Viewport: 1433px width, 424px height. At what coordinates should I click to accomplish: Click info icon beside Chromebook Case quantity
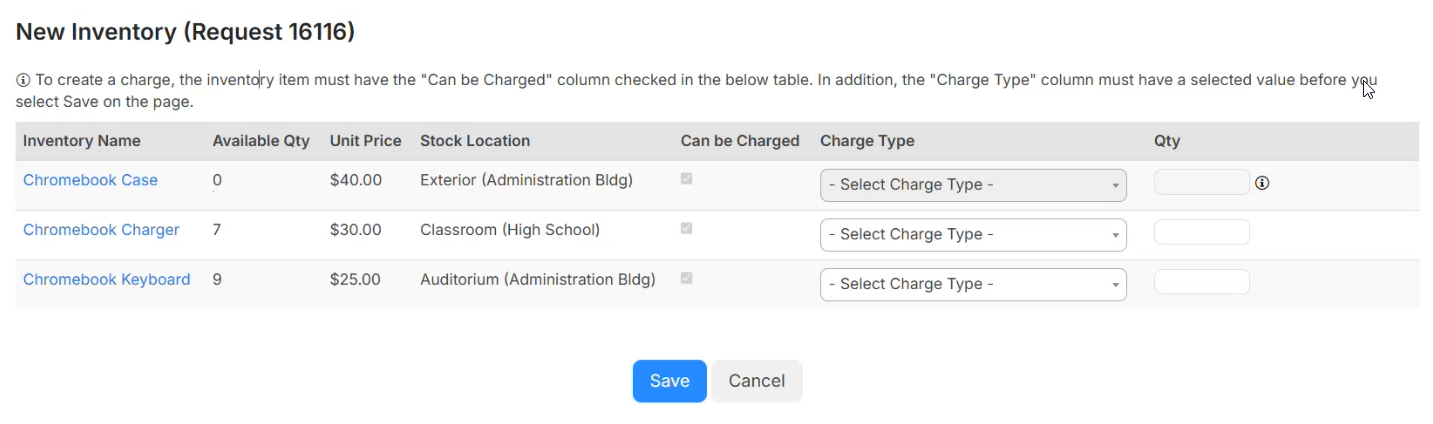pyautogui.click(x=1262, y=183)
